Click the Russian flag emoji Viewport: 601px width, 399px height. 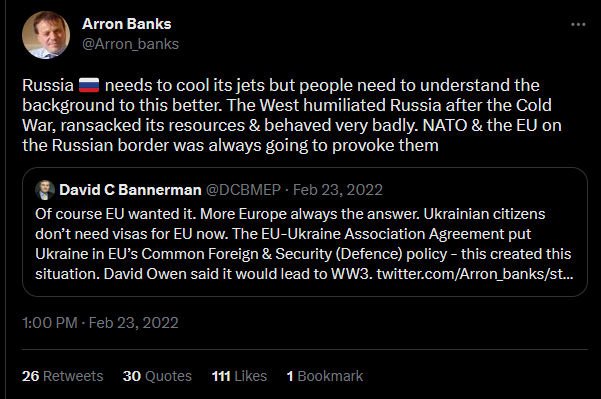point(89,85)
